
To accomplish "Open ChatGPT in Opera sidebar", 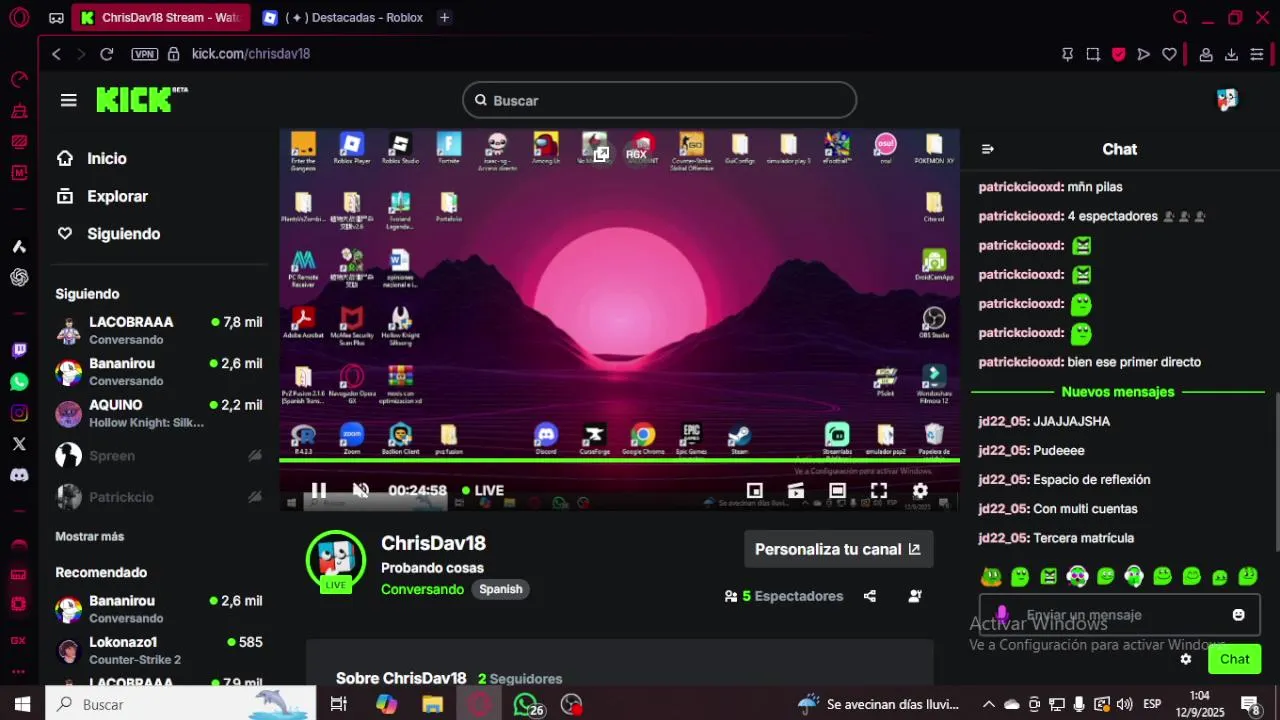I will tap(19, 277).
